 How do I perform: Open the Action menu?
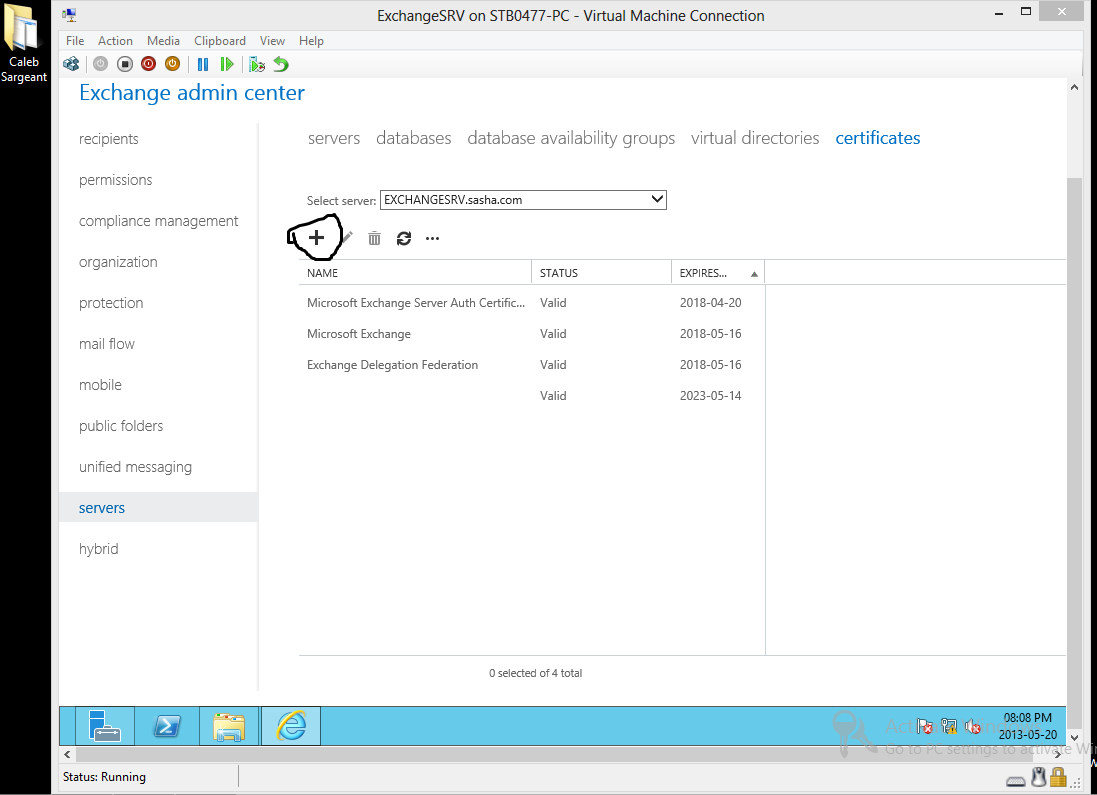pyautogui.click(x=115, y=41)
